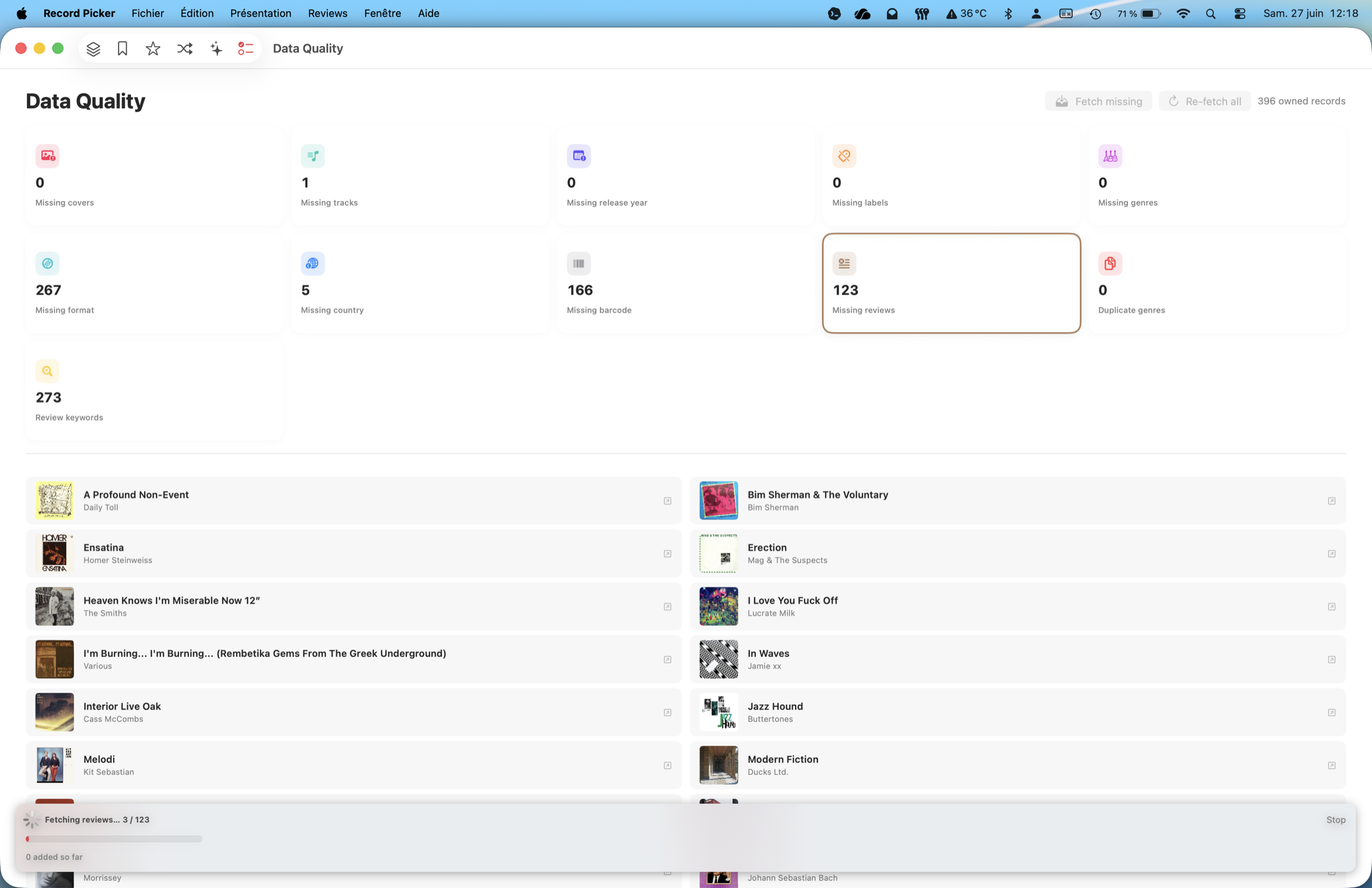Open detail icon for Melodi row
Viewport: 1372px width, 888px height.
[x=667, y=766]
